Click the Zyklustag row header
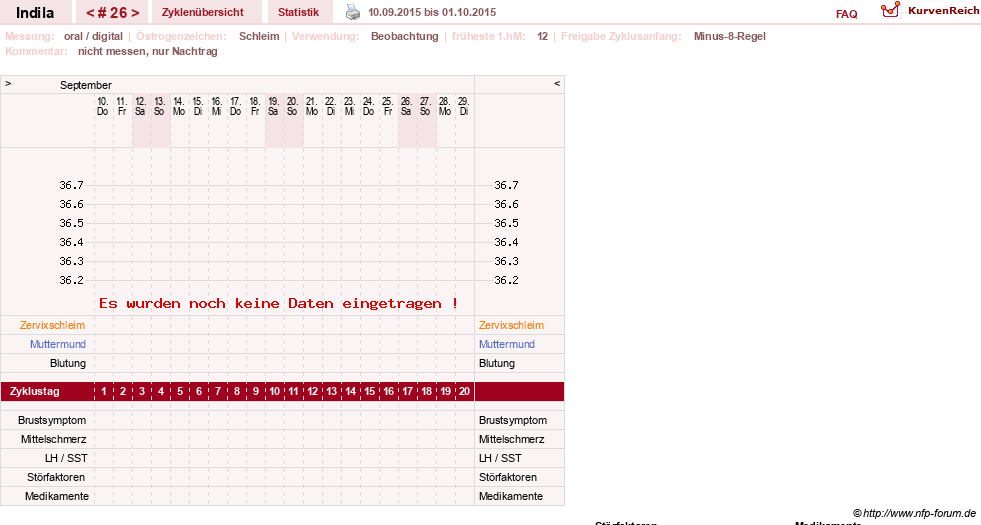Screen dimensions: 981x525 point(35,391)
